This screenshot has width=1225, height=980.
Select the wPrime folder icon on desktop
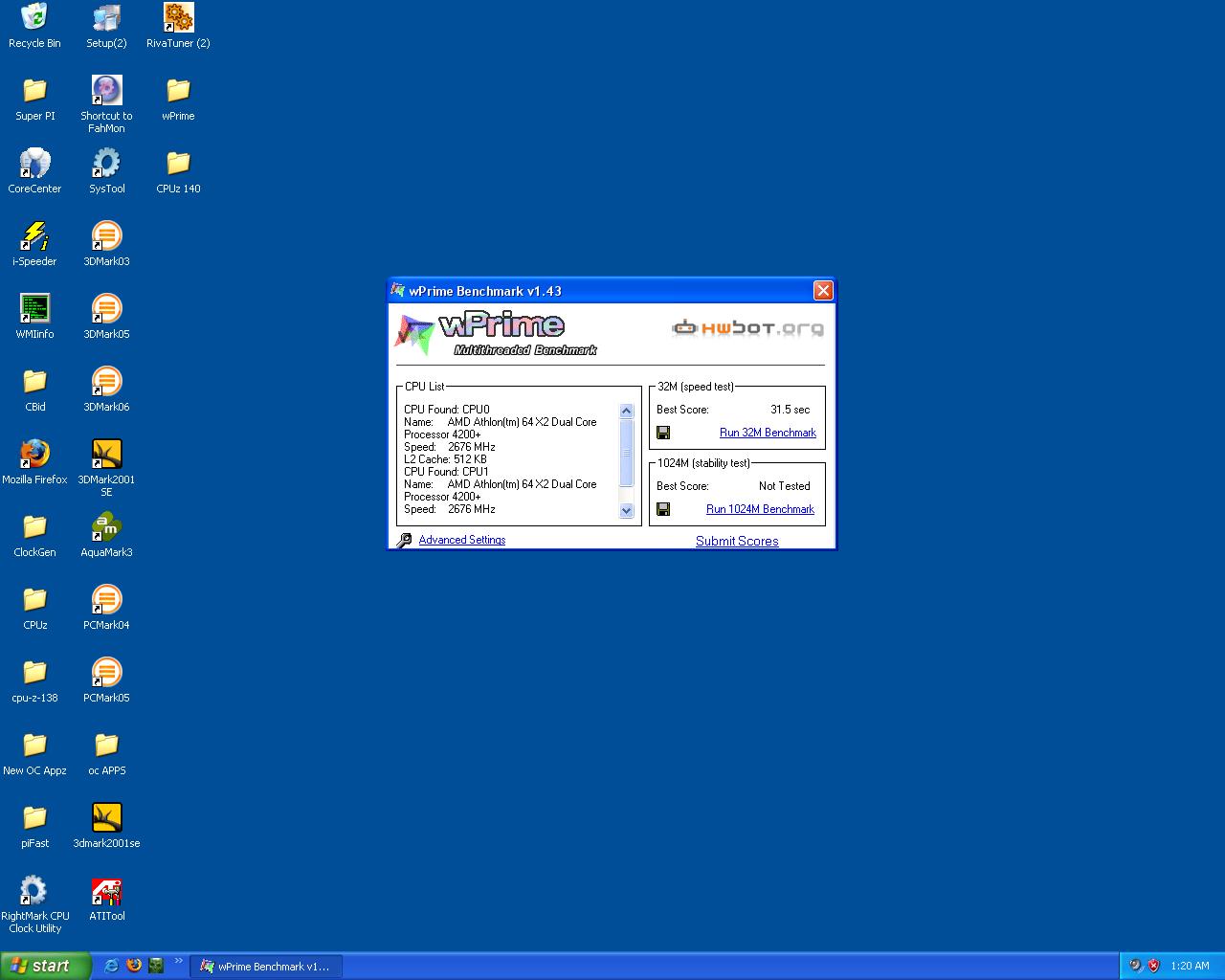[x=178, y=90]
